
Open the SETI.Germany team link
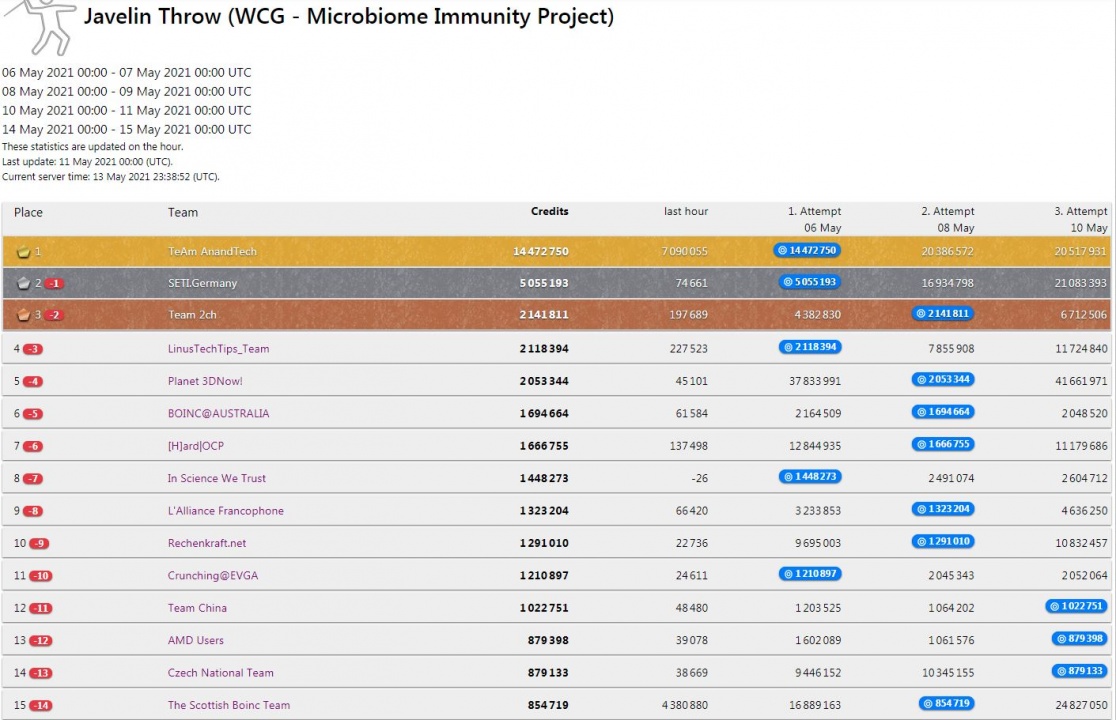tap(202, 283)
